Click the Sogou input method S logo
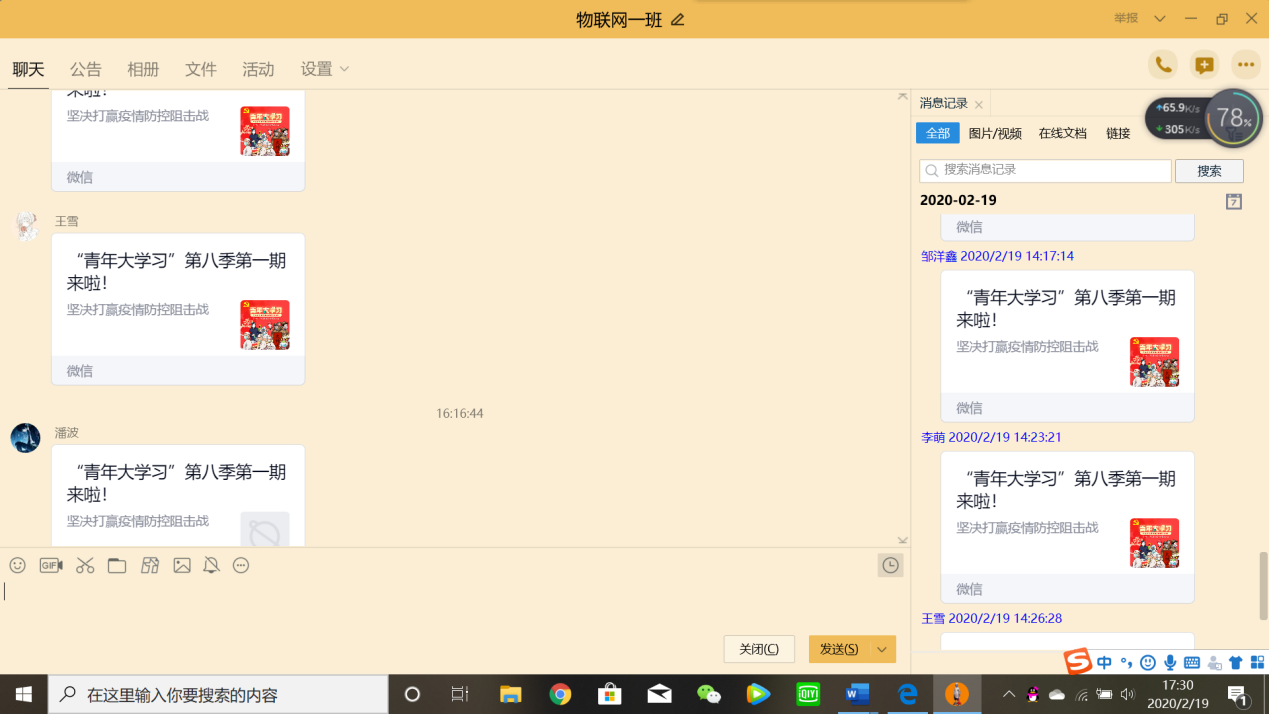This screenshot has height=714, width=1269. click(1077, 662)
